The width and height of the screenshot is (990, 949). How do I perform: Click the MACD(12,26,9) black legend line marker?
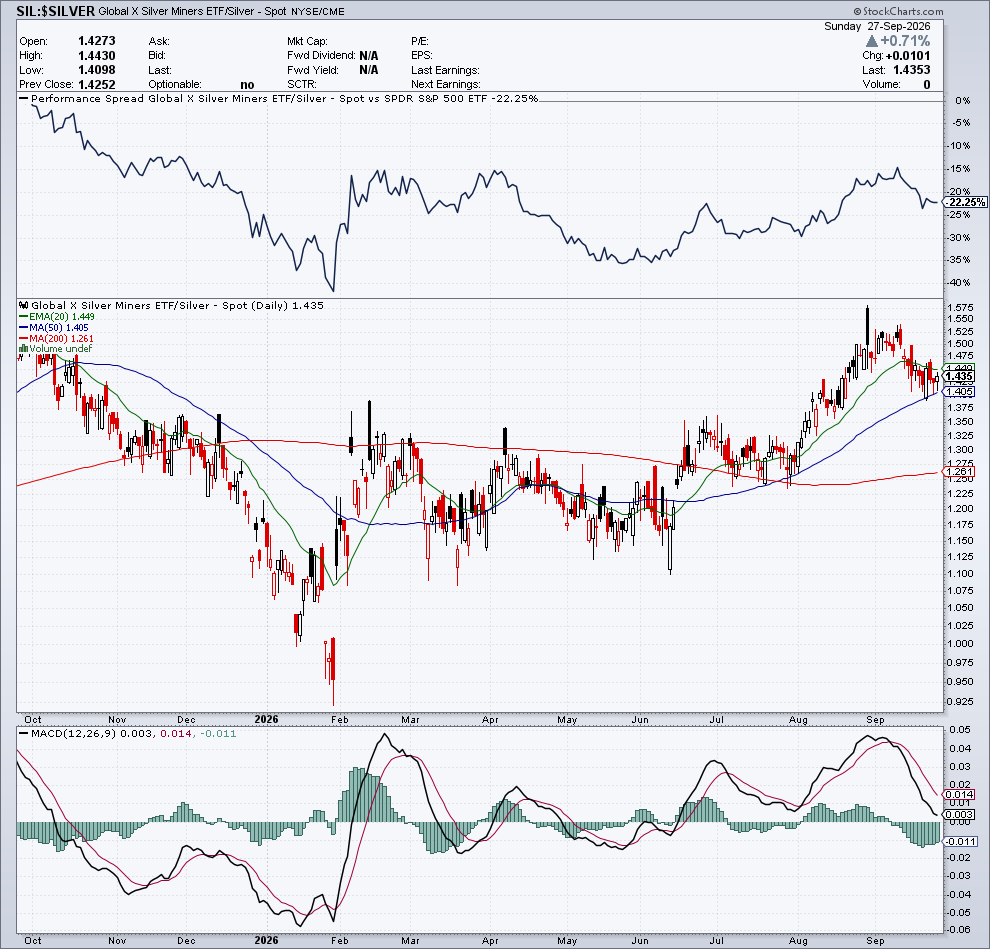pos(24,734)
